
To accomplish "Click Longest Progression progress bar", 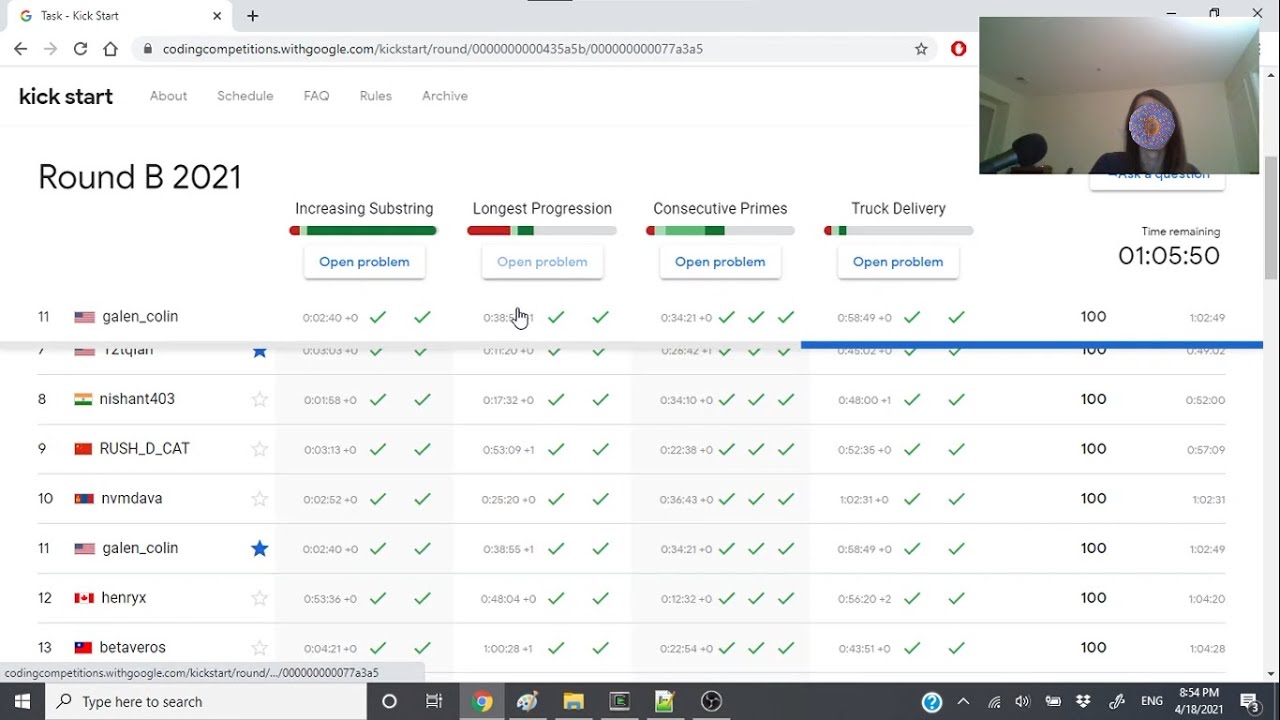I will coord(542,231).
